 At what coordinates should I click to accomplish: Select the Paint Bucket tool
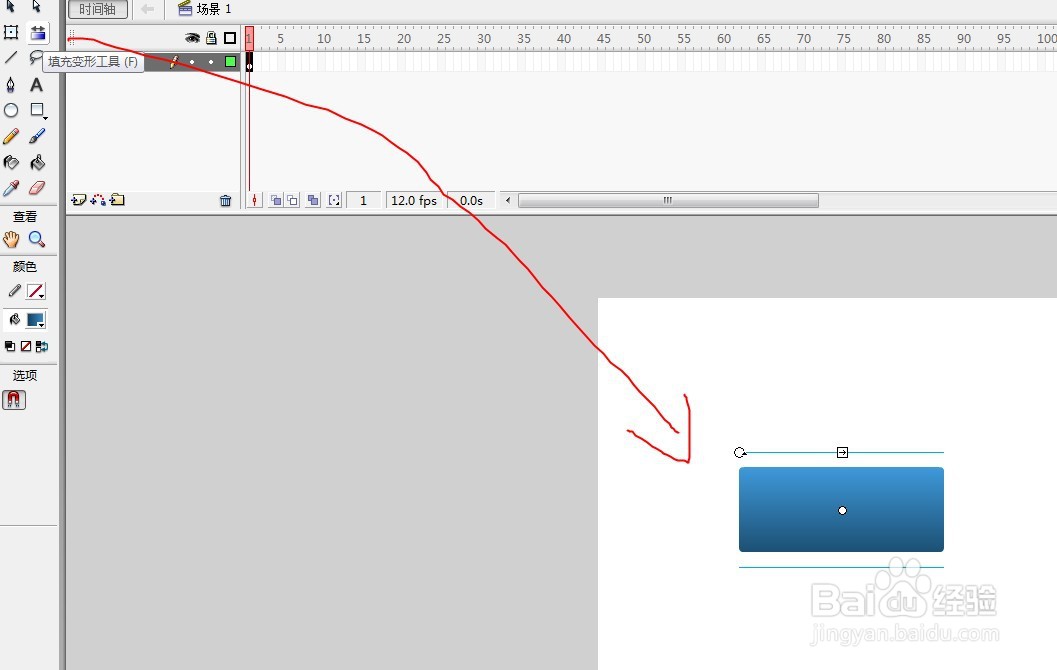[37, 162]
